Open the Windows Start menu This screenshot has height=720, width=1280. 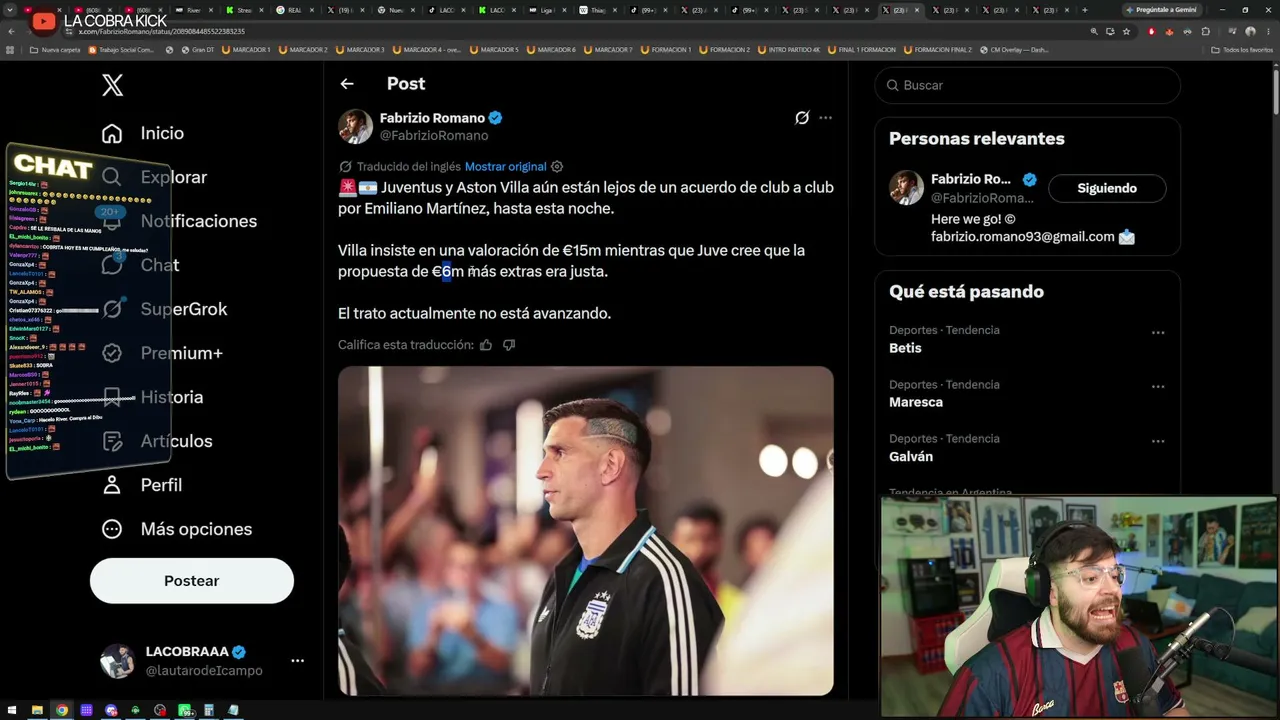[x=12, y=710]
